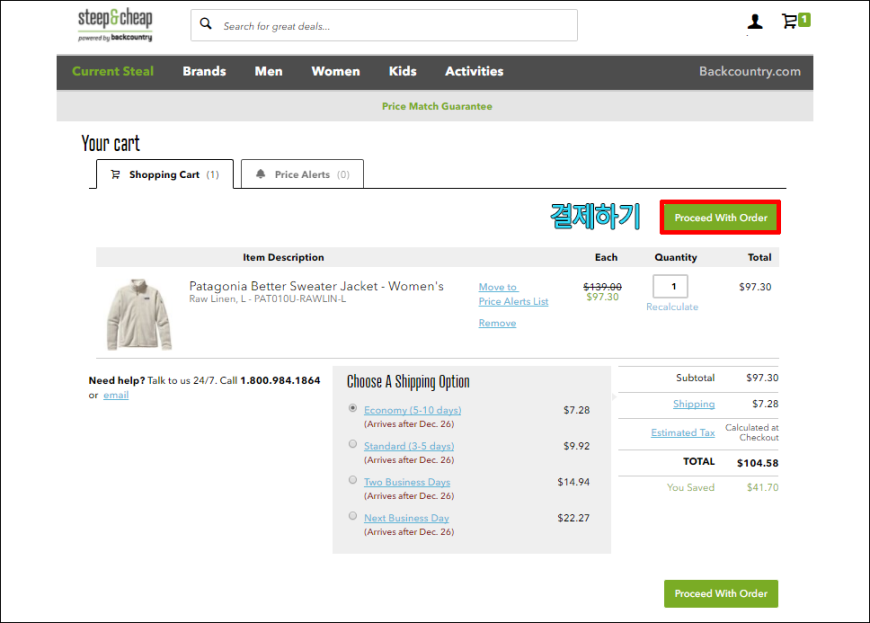Open Standard (3-5 days) shipping details link
This screenshot has height=623, width=870.
pos(409,446)
